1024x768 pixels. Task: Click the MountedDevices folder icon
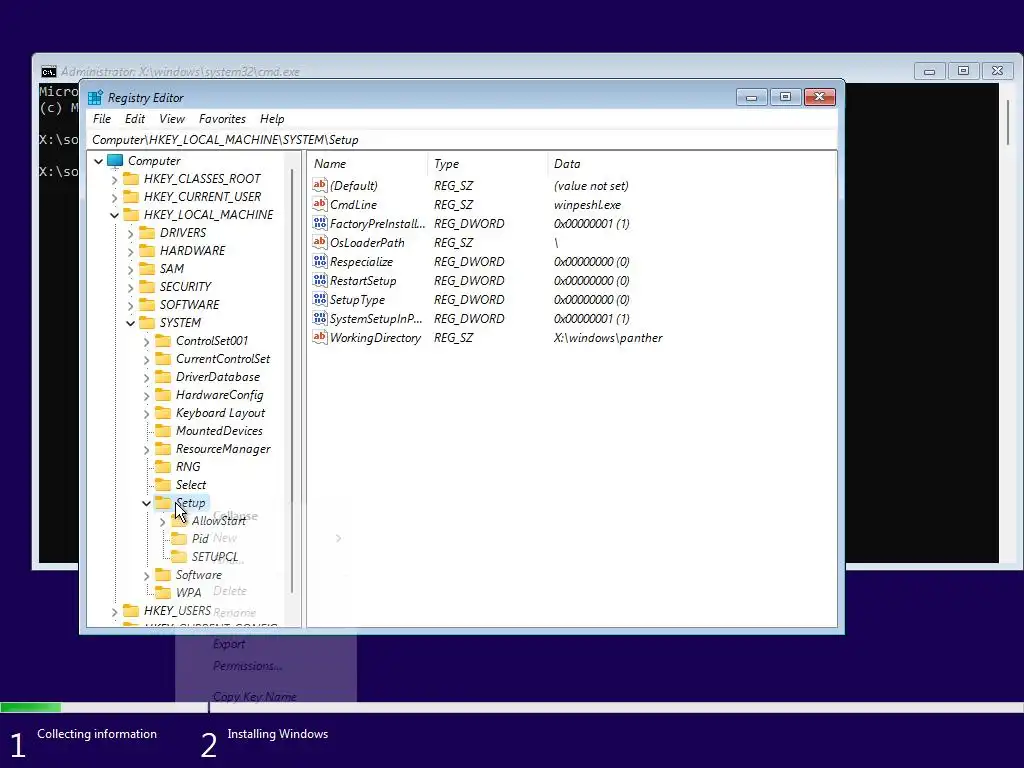[x=163, y=431]
